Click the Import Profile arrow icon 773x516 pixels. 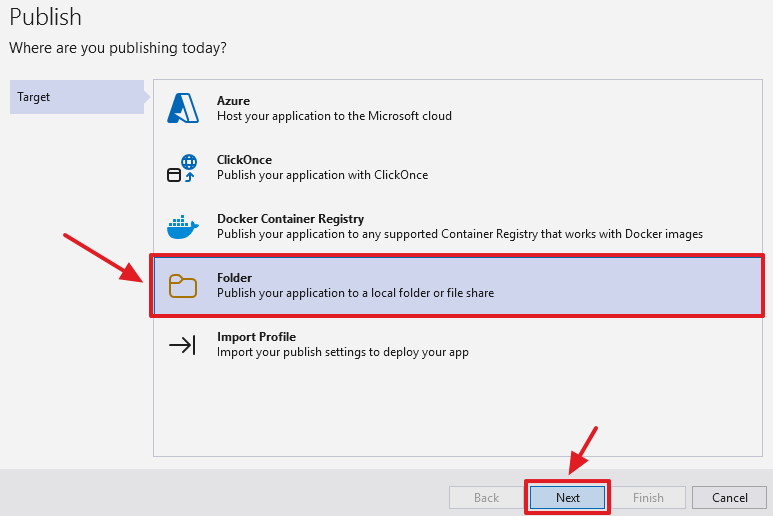[182, 345]
